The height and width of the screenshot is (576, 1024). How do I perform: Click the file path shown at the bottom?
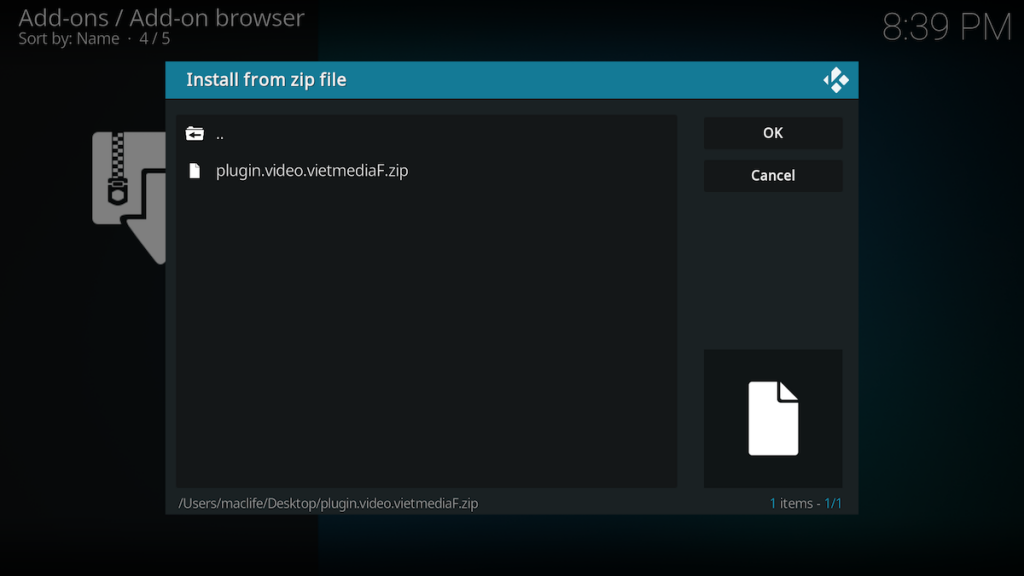328,503
